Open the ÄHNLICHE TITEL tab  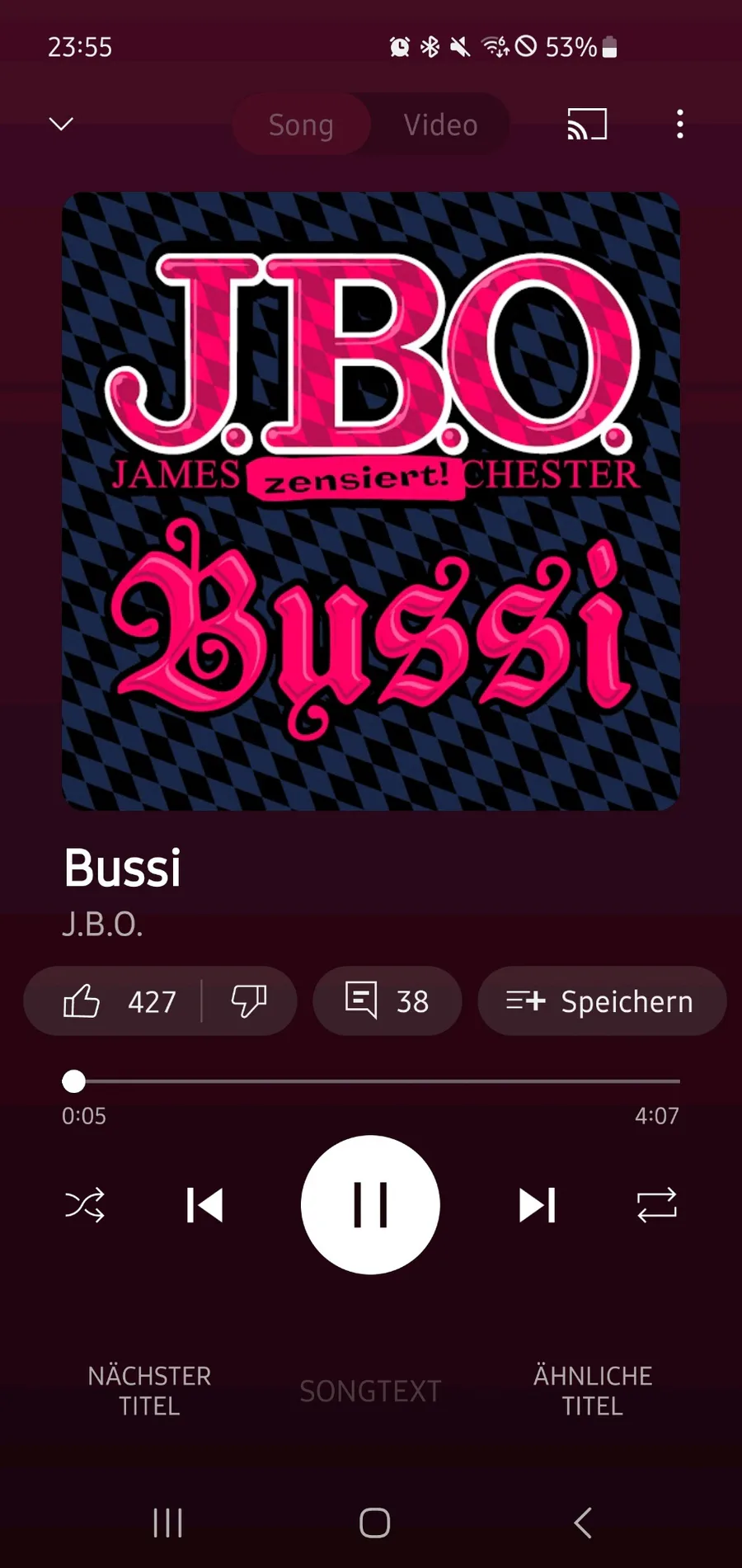[x=593, y=1391]
